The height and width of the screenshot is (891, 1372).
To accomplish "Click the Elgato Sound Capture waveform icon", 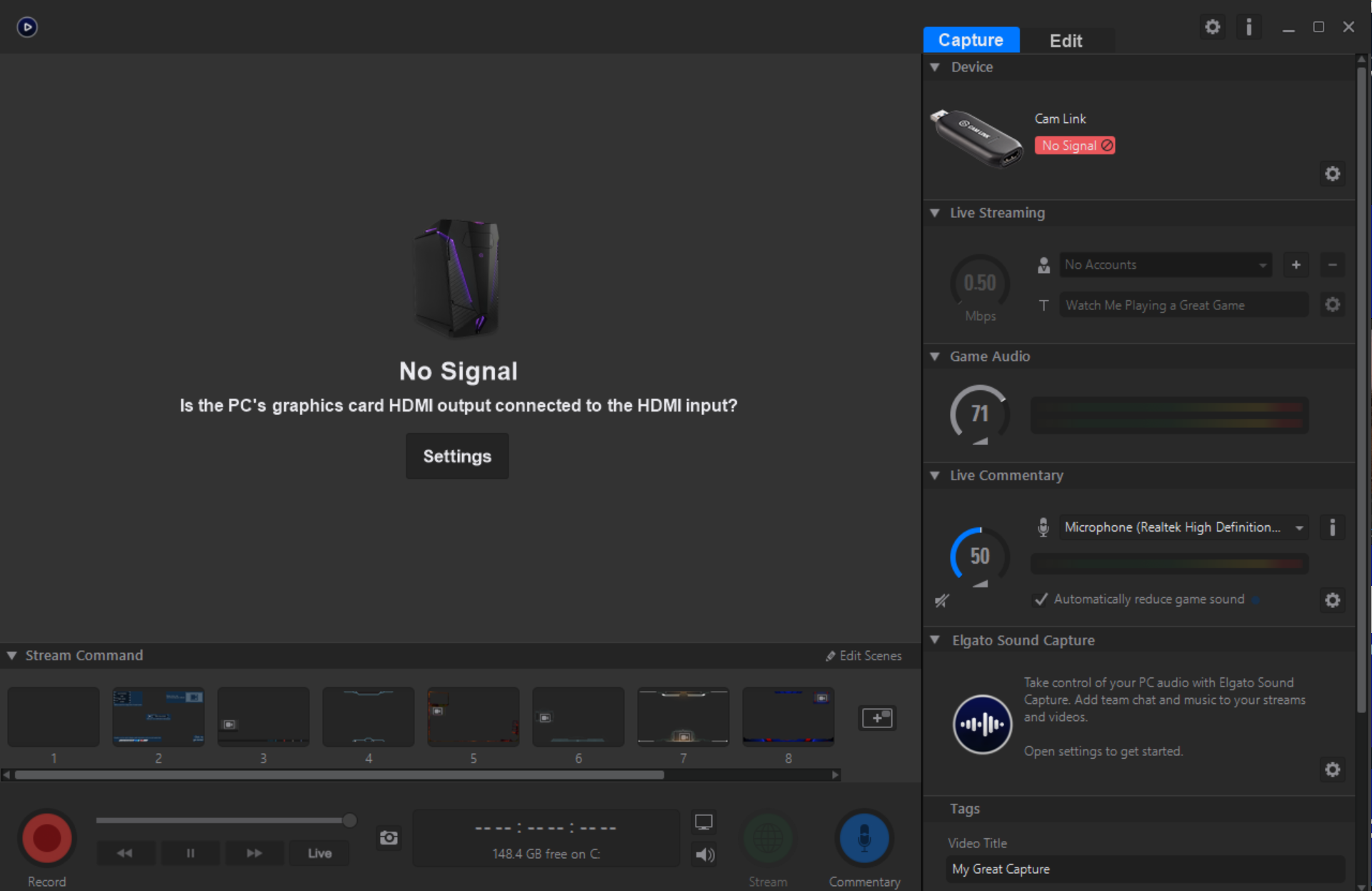I will point(982,725).
